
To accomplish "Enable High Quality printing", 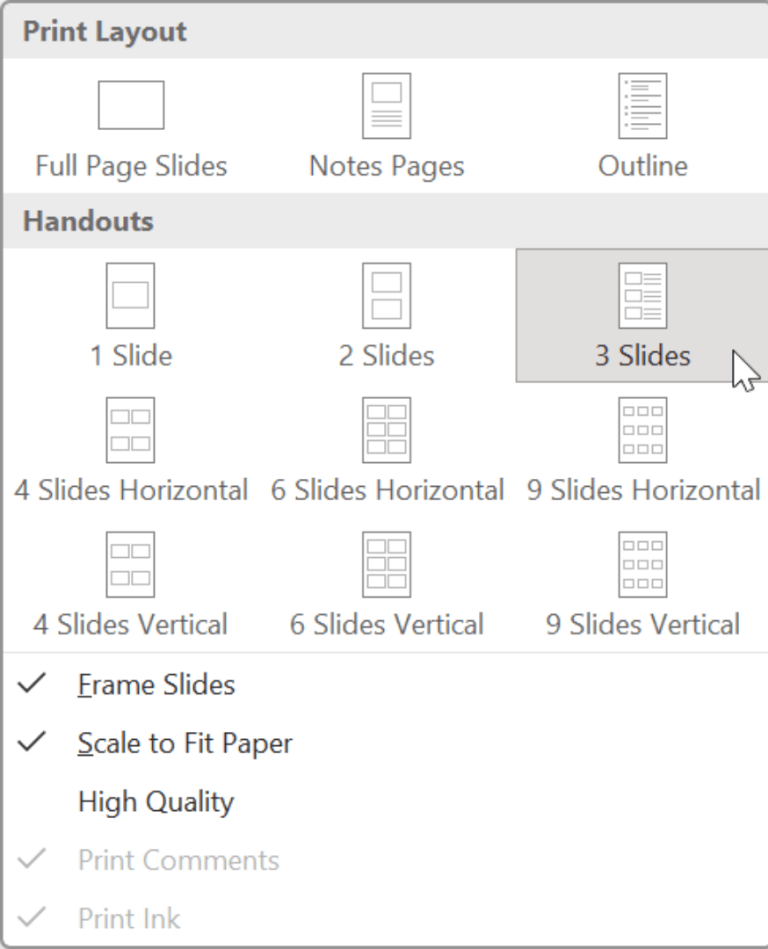I will coord(154,801).
